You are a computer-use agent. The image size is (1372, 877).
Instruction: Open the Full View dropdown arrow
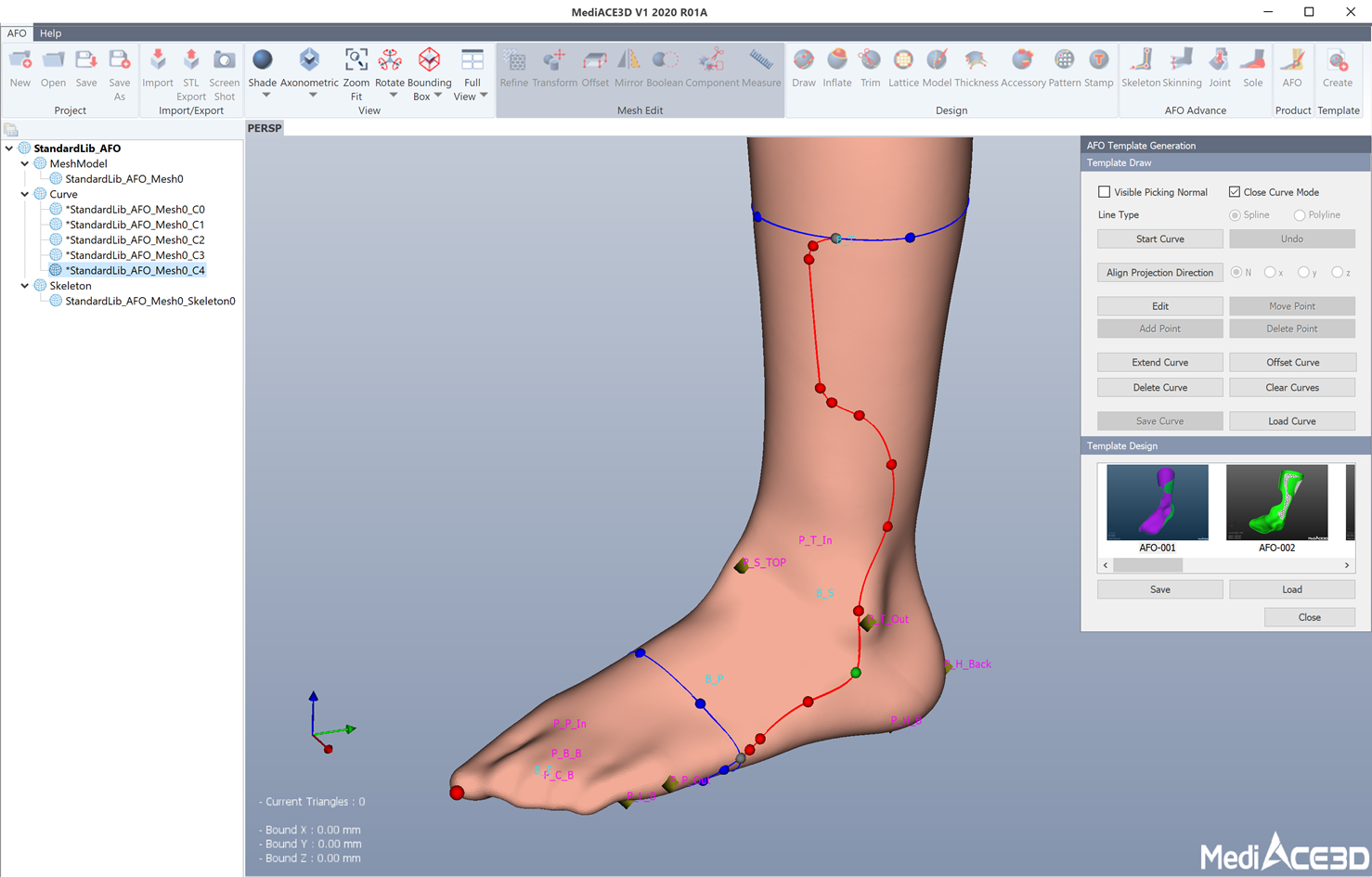(x=484, y=95)
